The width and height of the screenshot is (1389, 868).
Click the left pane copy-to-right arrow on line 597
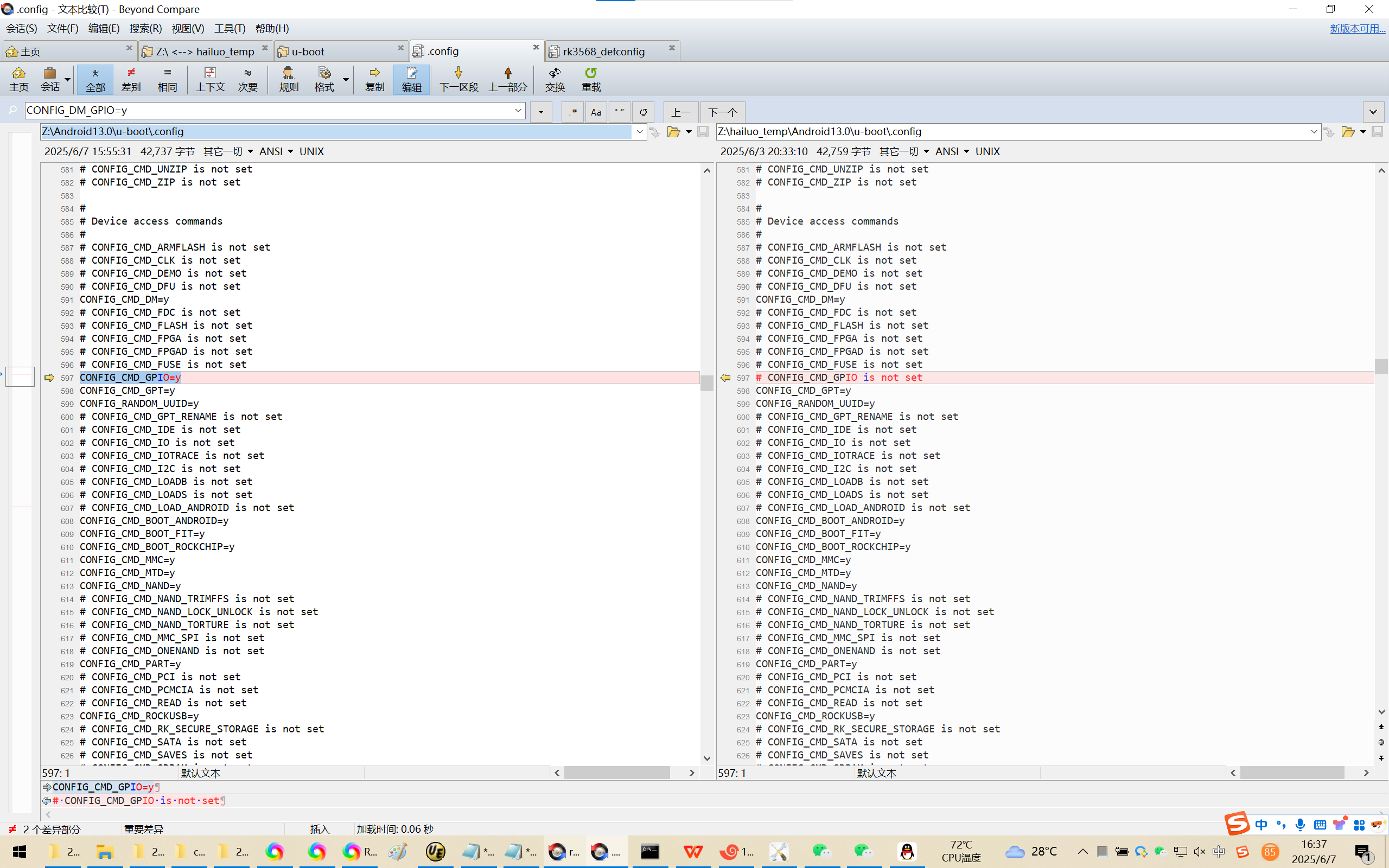[49, 378]
